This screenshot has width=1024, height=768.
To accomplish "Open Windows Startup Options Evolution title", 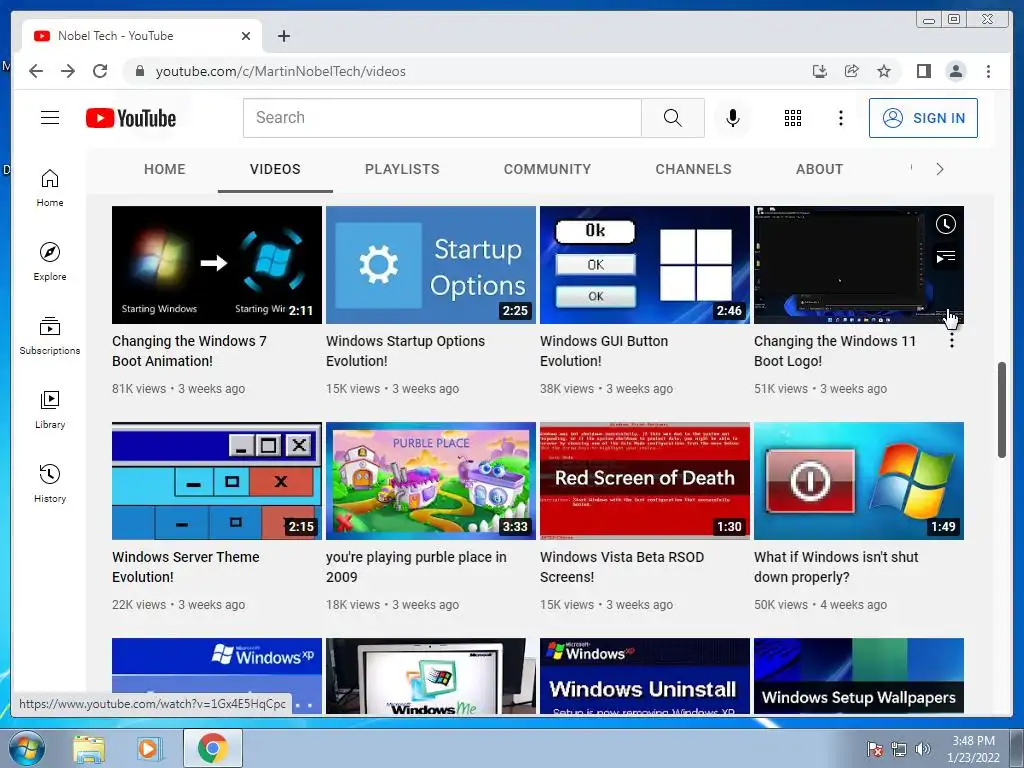I will coord(405,351).
